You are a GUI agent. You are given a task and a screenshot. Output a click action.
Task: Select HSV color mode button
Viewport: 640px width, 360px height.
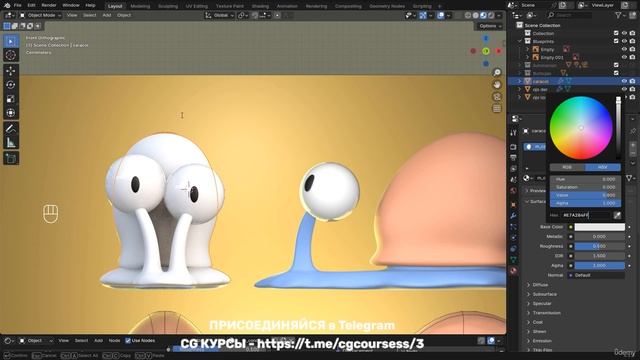point(603,167)
